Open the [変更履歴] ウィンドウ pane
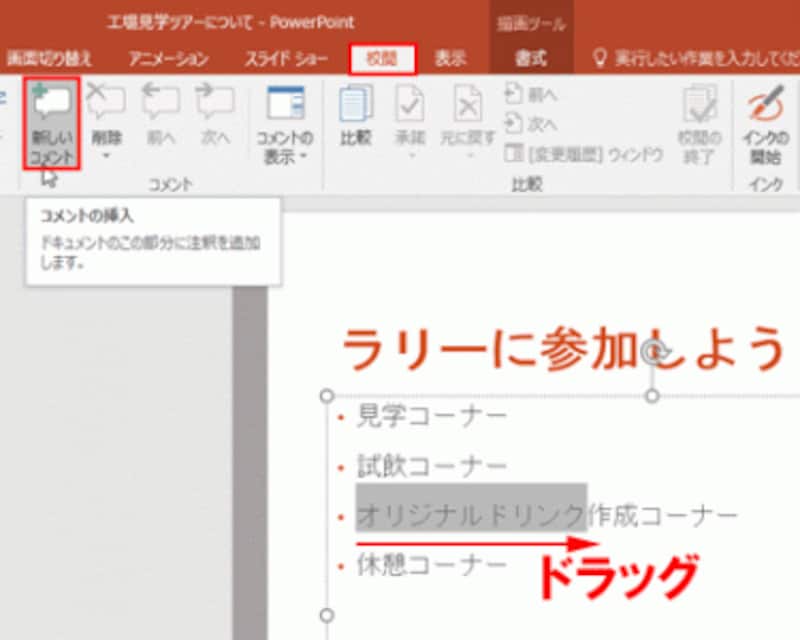Viewport: 800px width, 640px height. [584, 154]
